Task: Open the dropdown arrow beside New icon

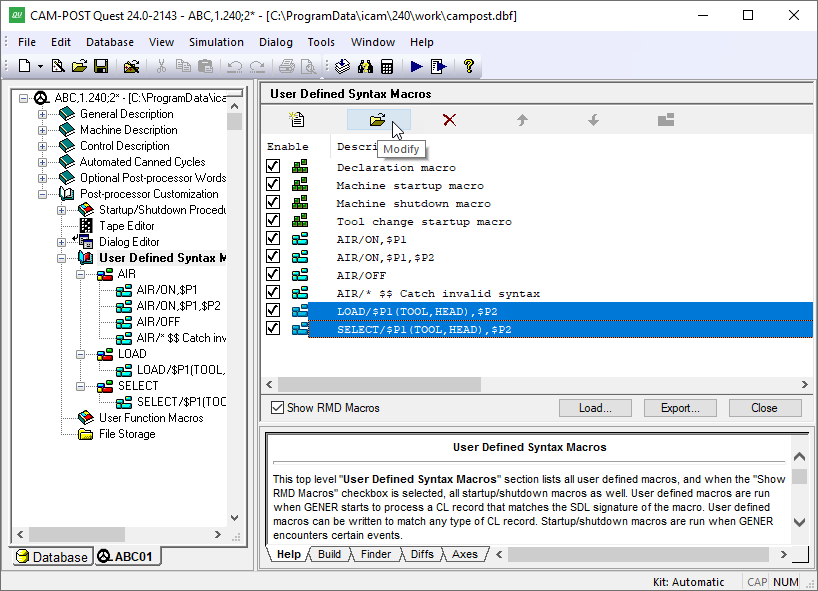Action: [40, 66]
